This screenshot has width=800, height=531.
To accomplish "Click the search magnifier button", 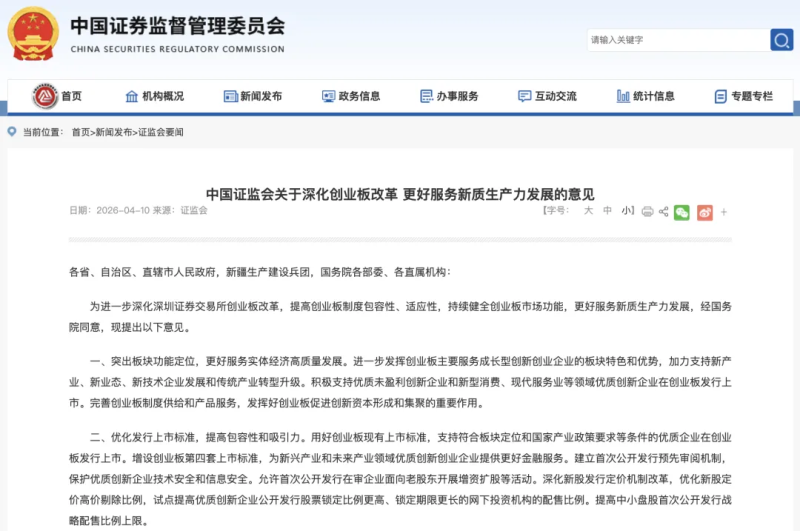I will click(781, 40).
